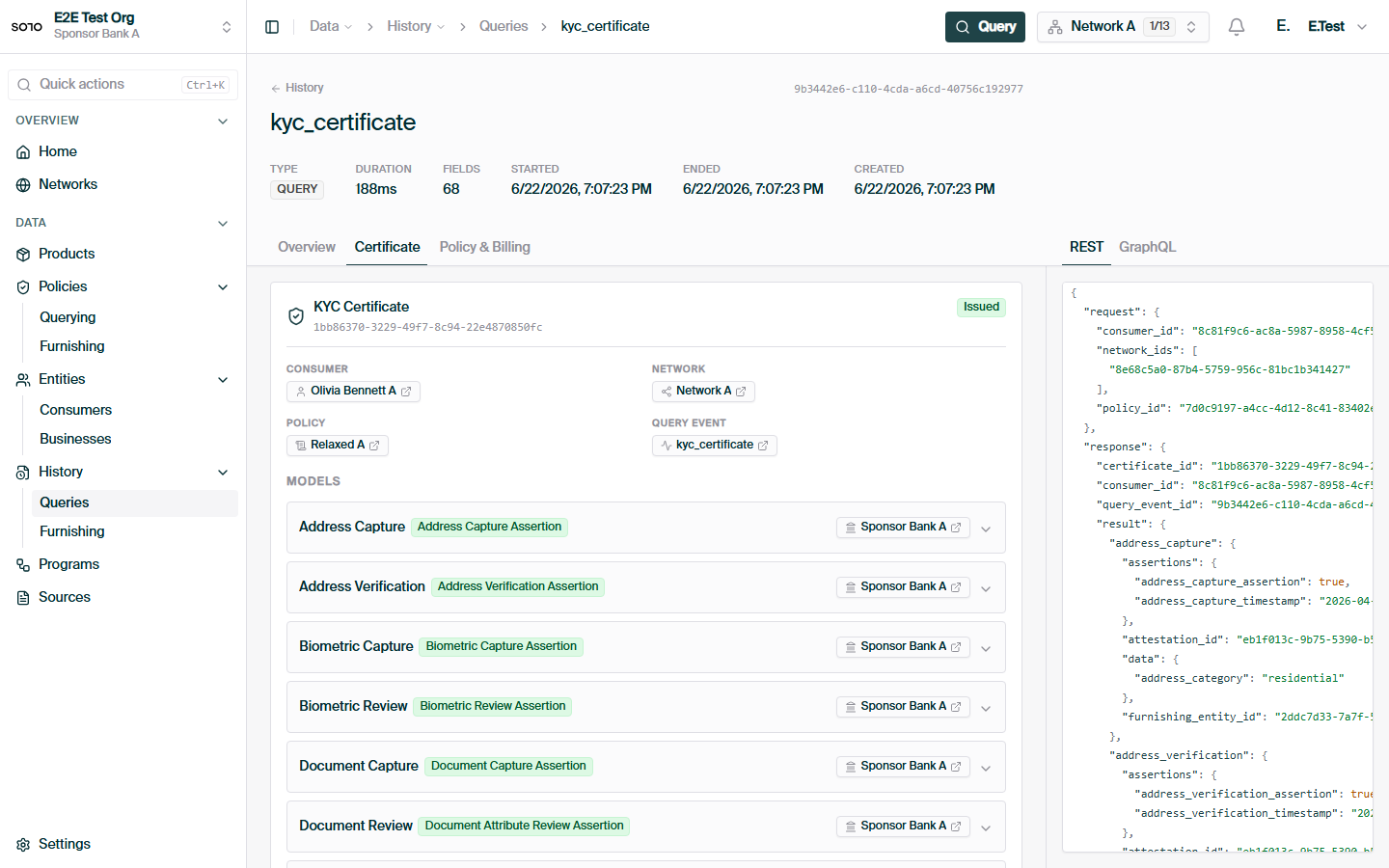Viewport: 1389px width, 868px height.
Task: Expand the Document Review model row
Action: [986, 827]
